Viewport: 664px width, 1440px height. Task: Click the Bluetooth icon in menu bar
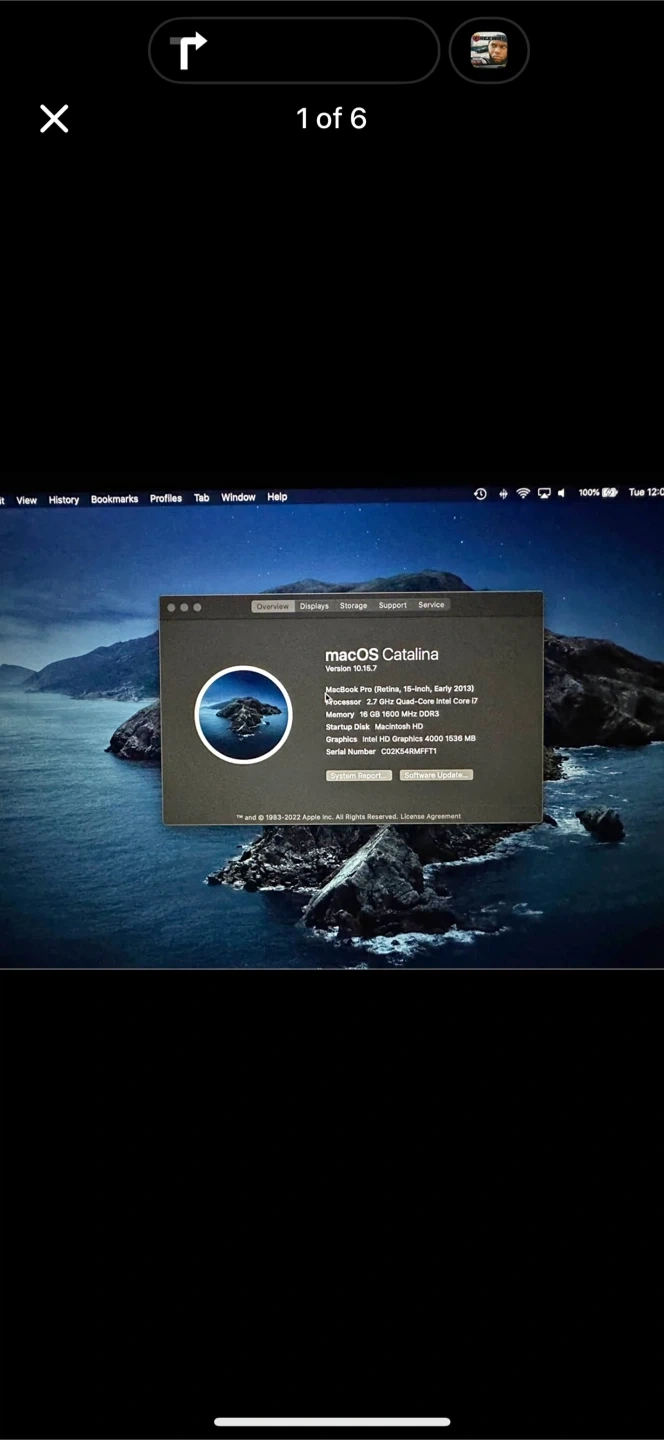[502, 494]
